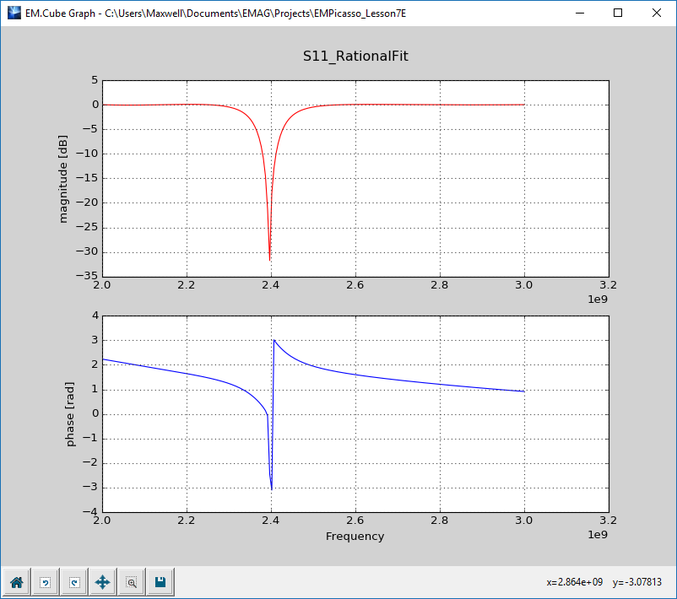Screen dimensions: 677x599
Task: Close the EM.Cube Graph window
Action: click(656, 13)
